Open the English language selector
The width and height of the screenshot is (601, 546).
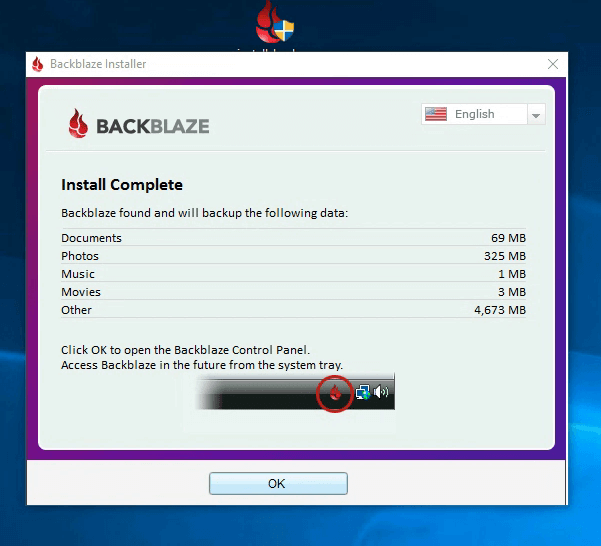(x=474, y=115)
